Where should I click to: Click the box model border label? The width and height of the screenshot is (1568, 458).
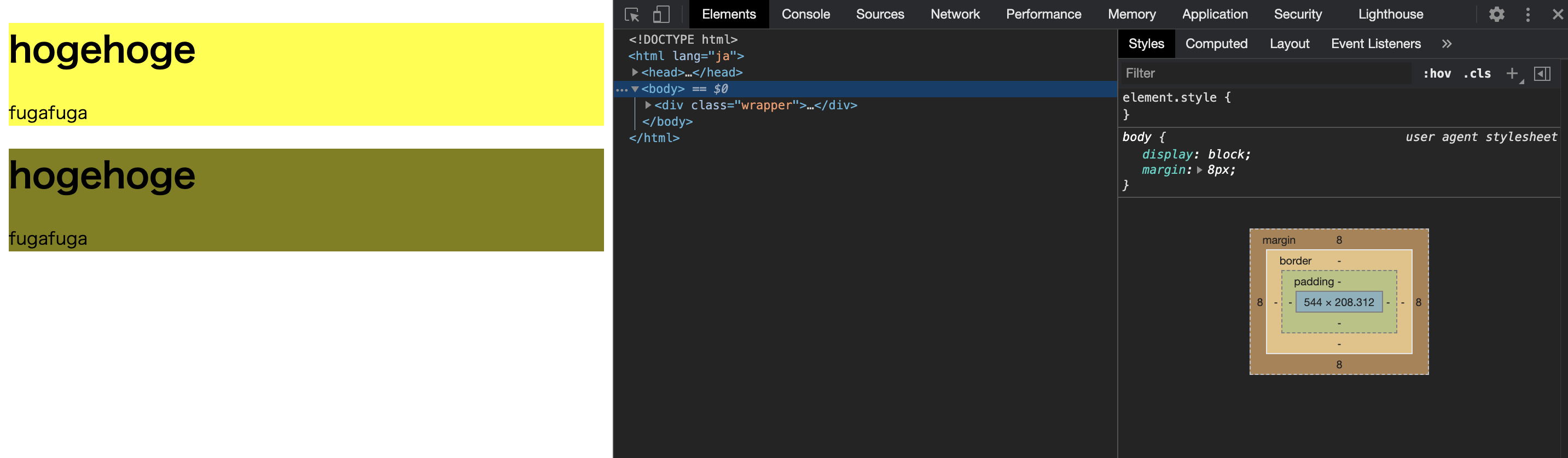[1296, 261]
